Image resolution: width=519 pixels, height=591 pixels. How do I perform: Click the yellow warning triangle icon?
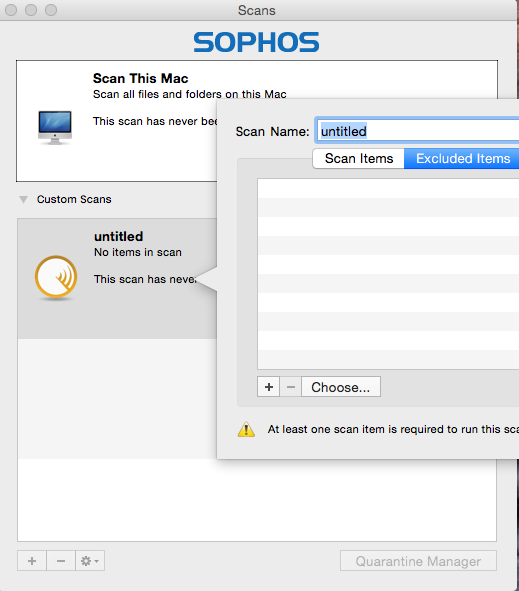246,429
